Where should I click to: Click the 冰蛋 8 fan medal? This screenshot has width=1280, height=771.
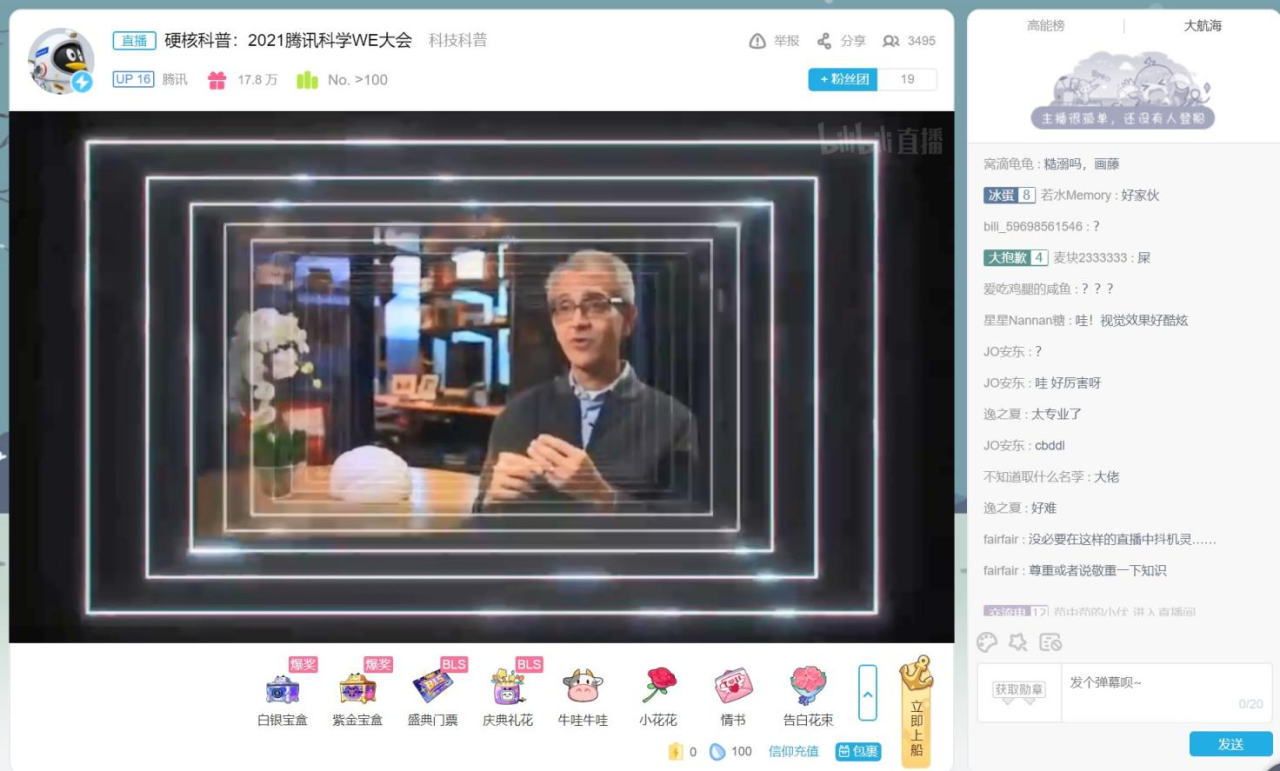(x=1009, y=195)
